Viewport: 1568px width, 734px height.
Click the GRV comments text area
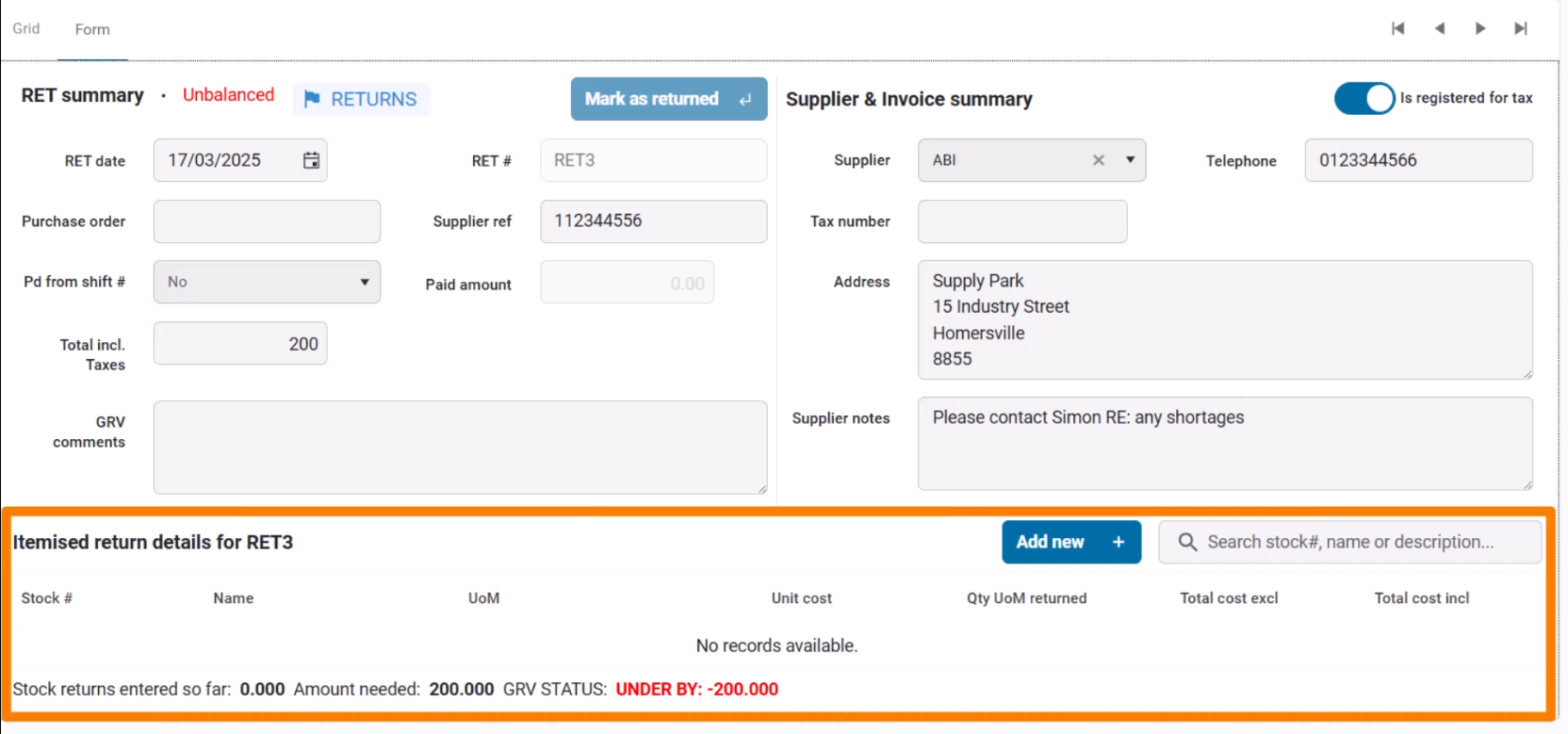[460, 447]
